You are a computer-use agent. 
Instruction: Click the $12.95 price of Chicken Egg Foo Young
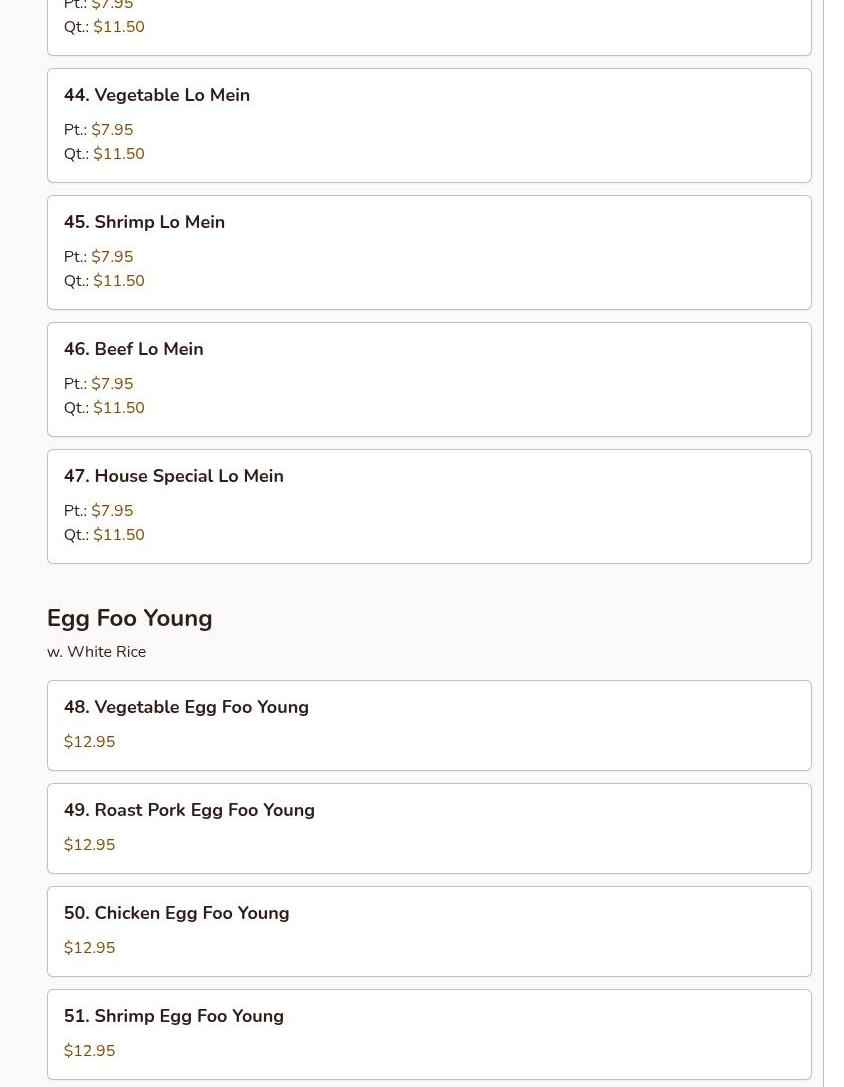point(89,948)
